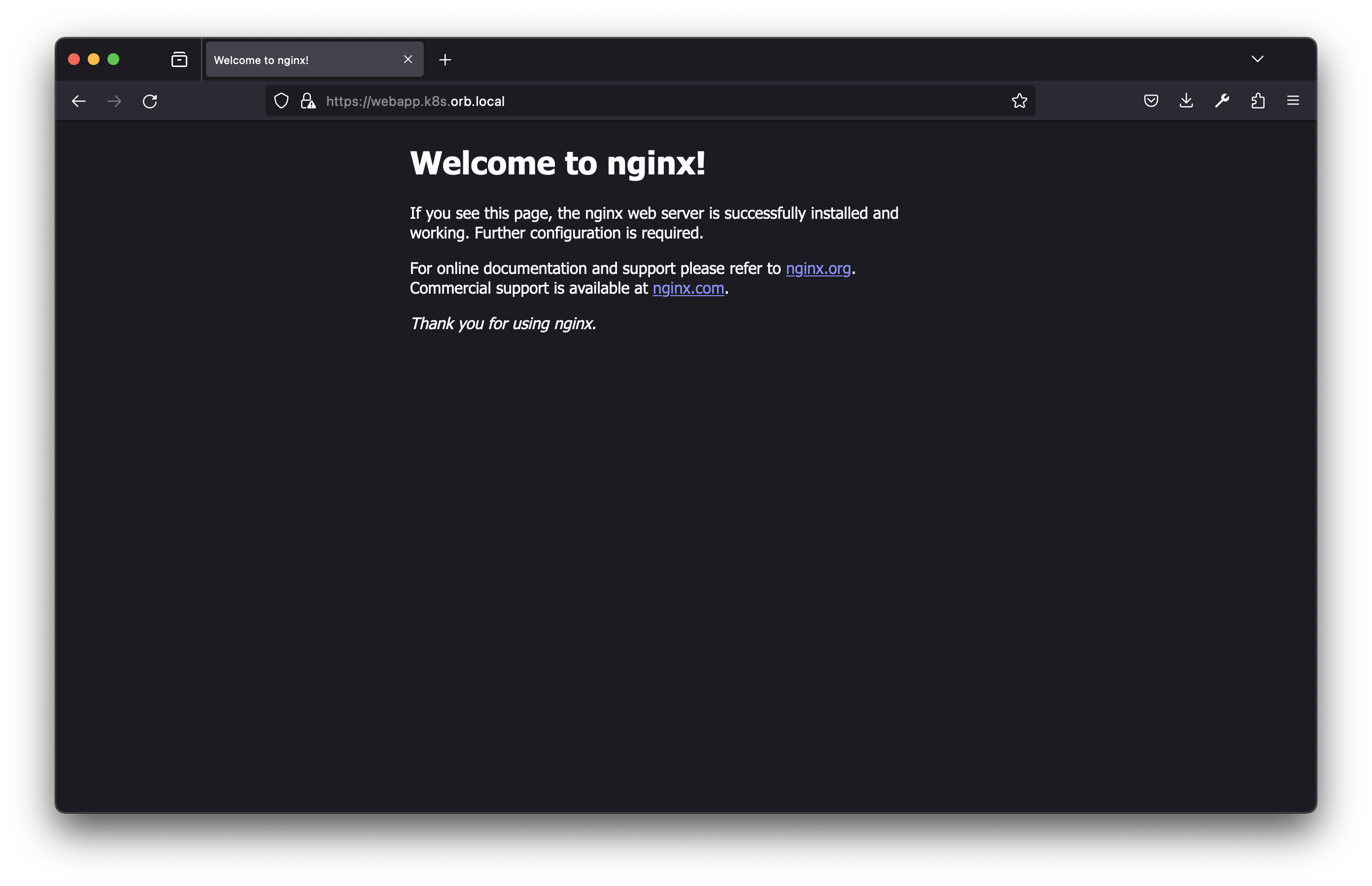The image size is (1372, 886).
Task: Open Firefox View from tab bar
Action: coord(179,59)
